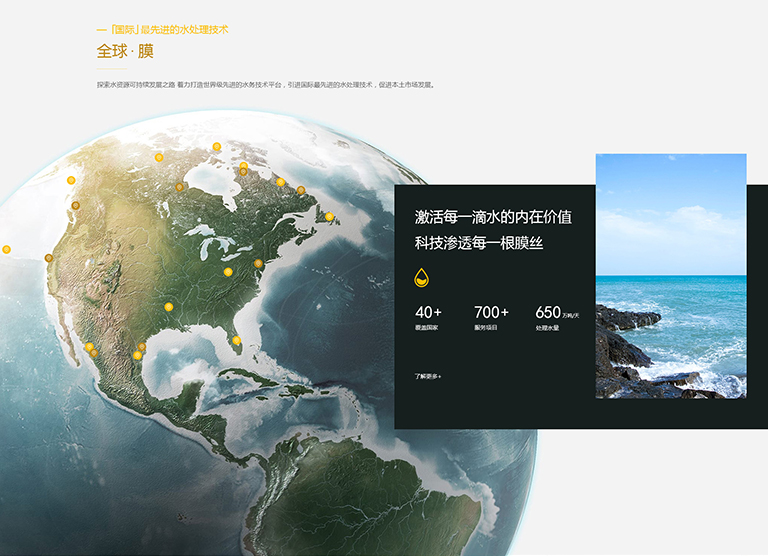Select the dark marker west of Hudson Bay
Image resolution: width=768 pixels, height=556 pixels.
(x=180, y=187)
